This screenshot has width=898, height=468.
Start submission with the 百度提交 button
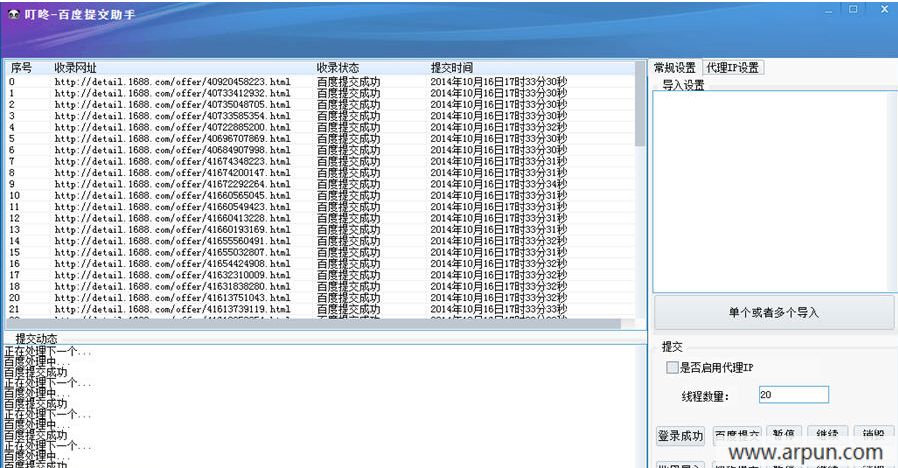[738, 436]
